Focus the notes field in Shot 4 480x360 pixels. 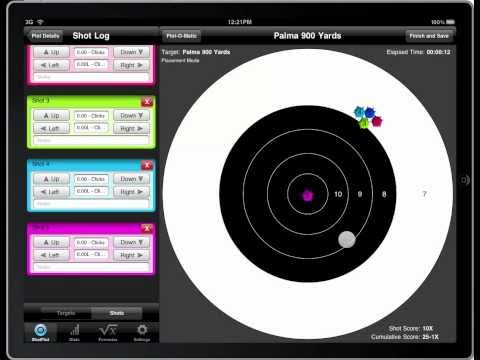pos(91,204)
